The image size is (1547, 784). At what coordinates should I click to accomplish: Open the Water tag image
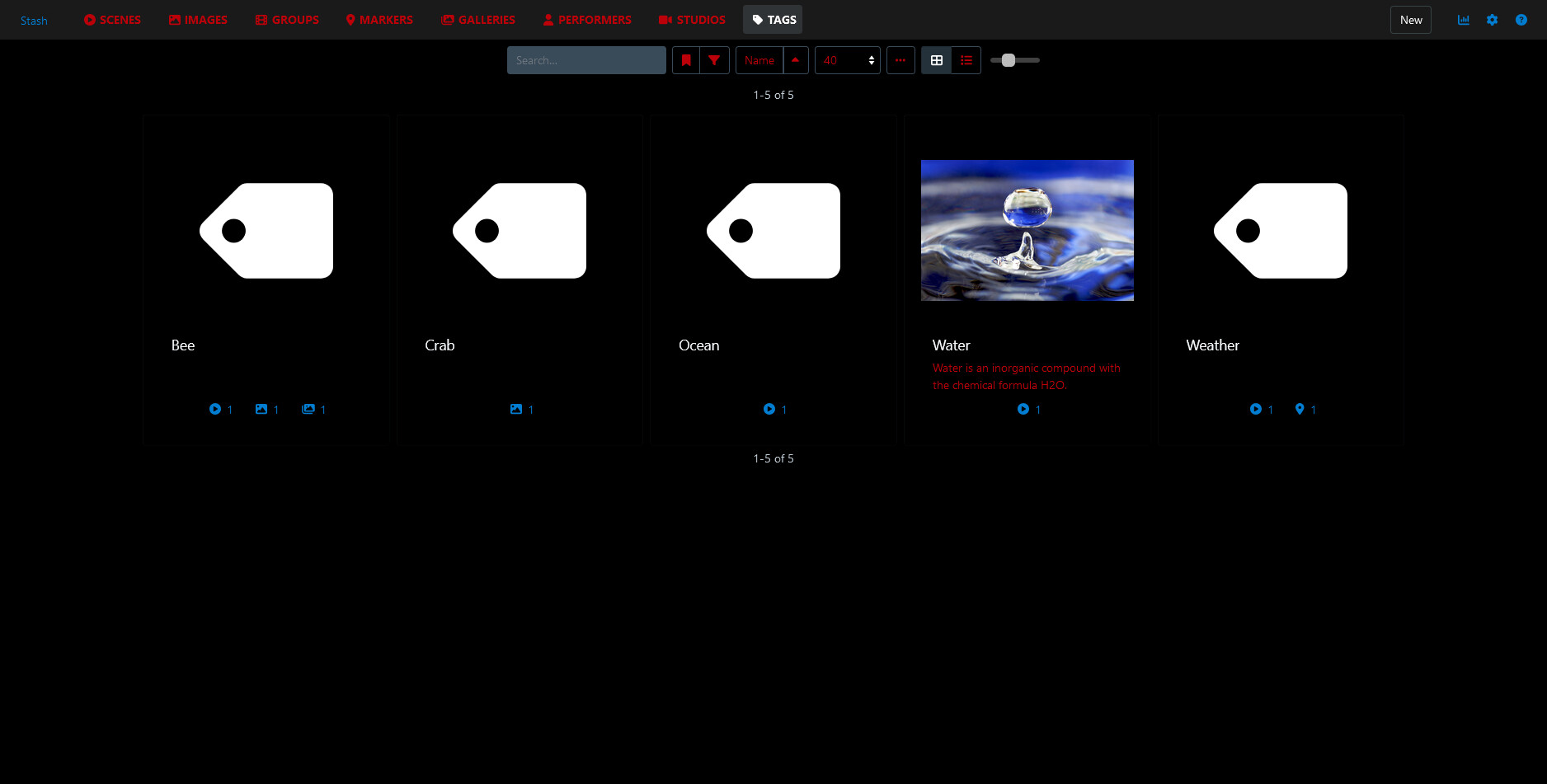coord(1027,231)
